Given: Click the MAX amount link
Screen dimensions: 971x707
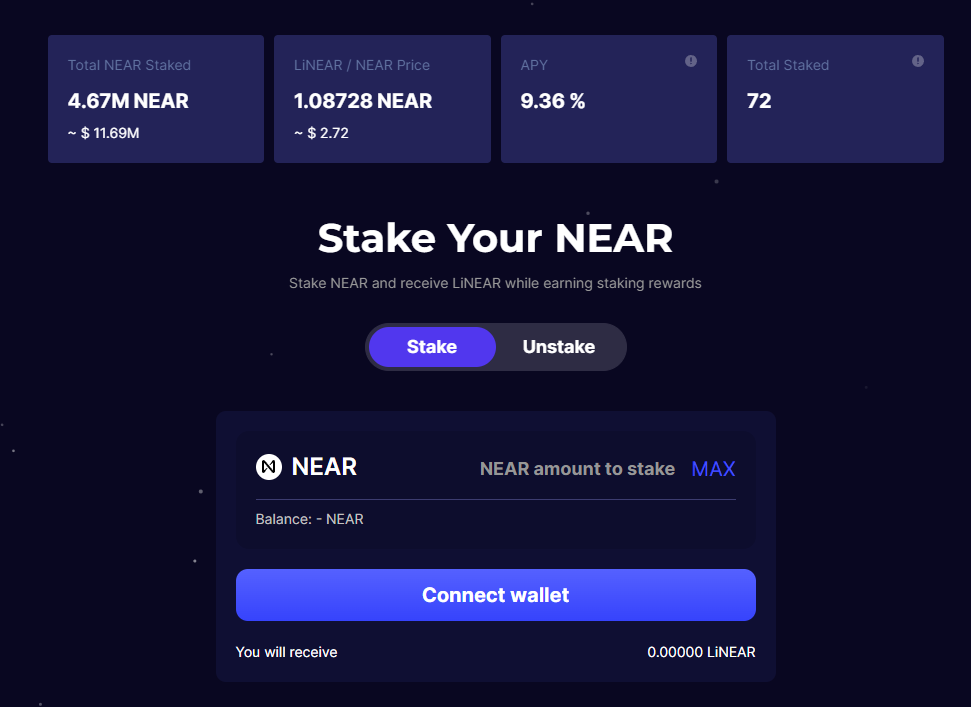Looking at the screenshot, I should (x=713, y=469).
